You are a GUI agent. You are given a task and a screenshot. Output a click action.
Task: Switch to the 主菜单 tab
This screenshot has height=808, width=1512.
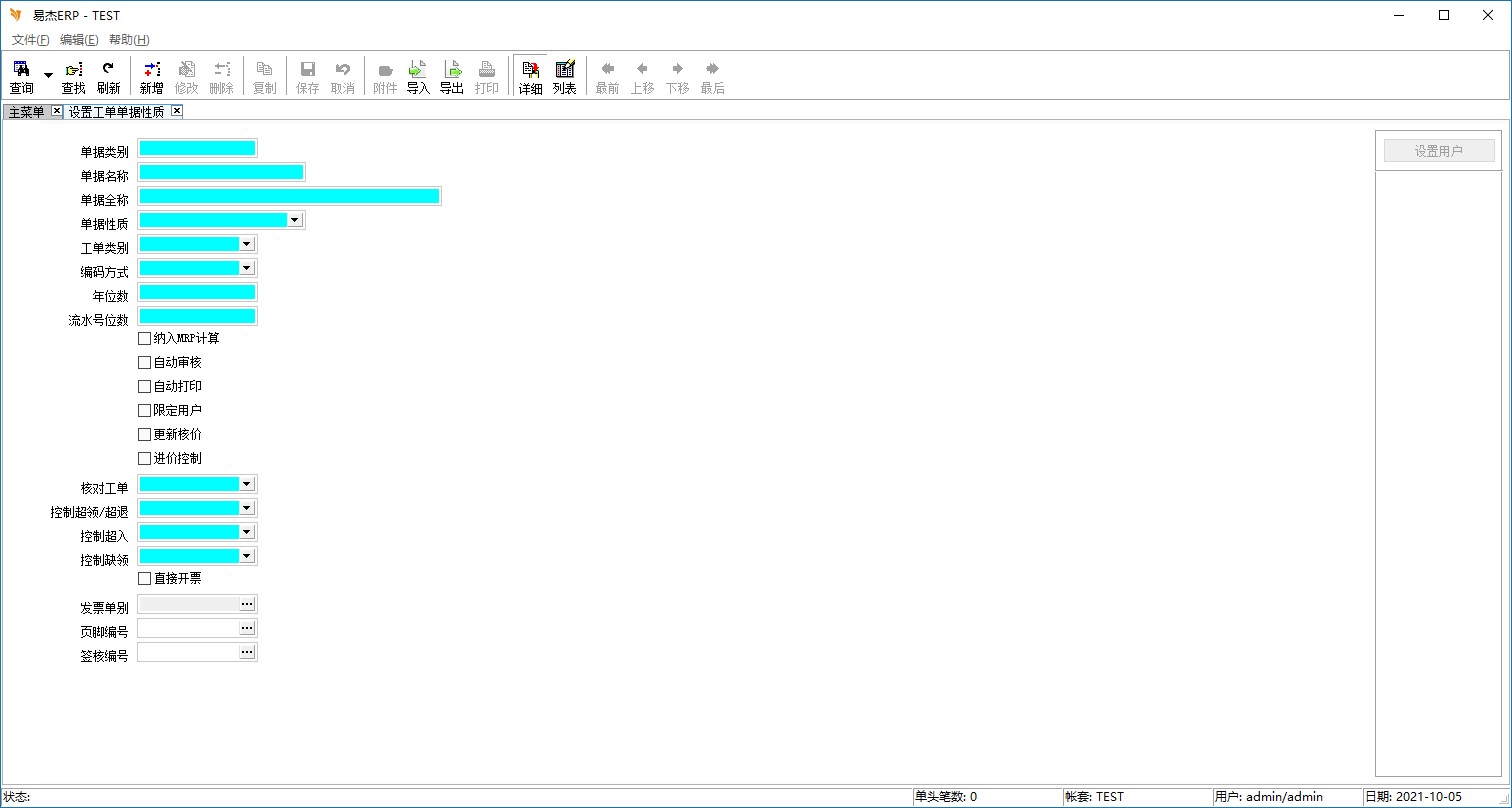[27, 112]
